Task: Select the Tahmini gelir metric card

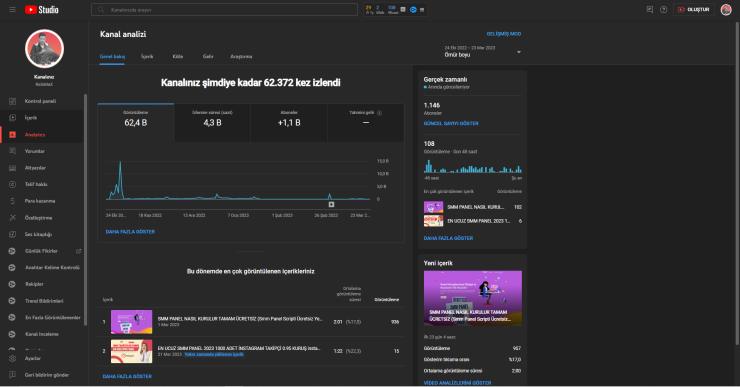Action: click(x=365, y=122)
